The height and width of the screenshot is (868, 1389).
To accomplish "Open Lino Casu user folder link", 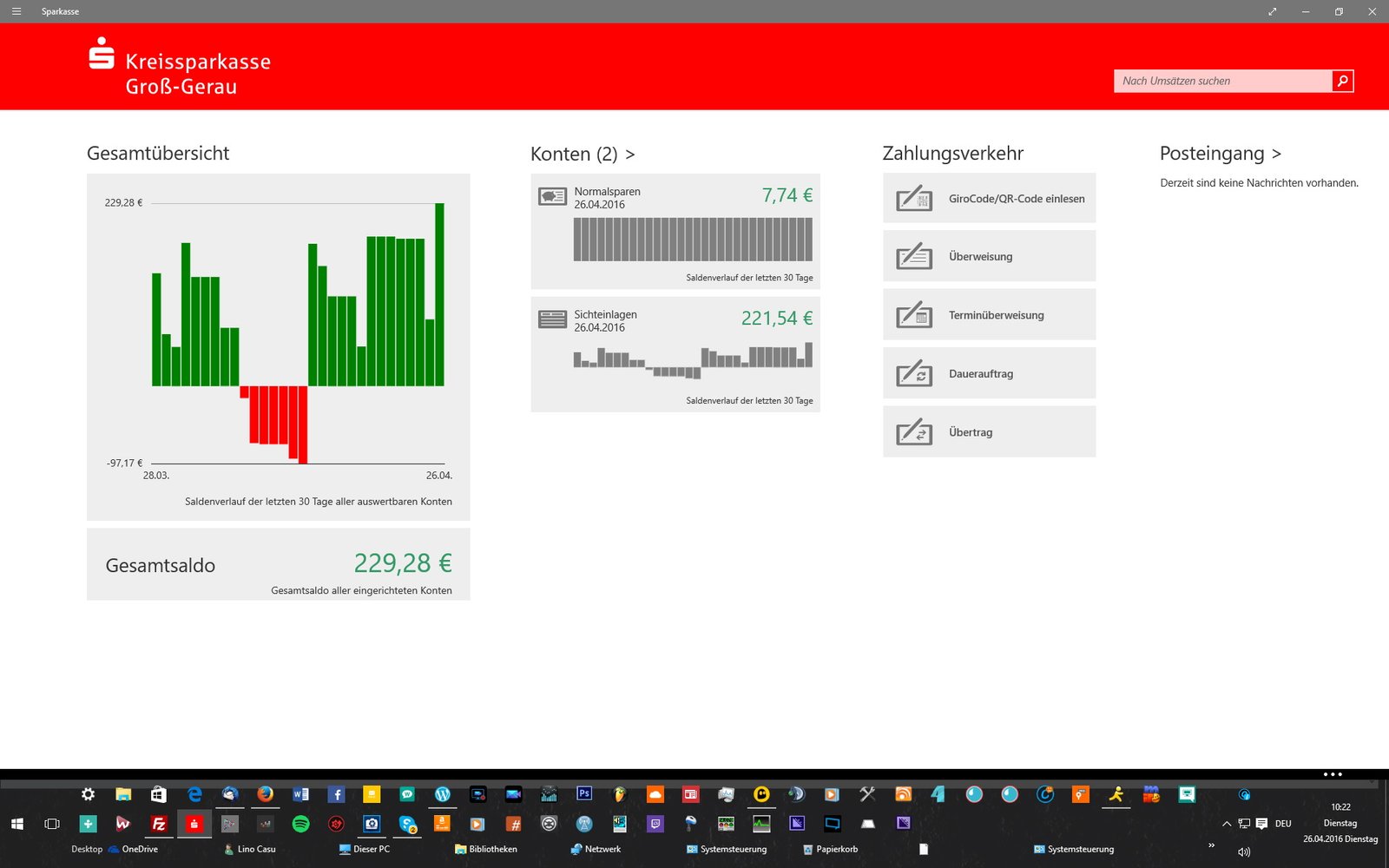I will click(x=249, y=849).
